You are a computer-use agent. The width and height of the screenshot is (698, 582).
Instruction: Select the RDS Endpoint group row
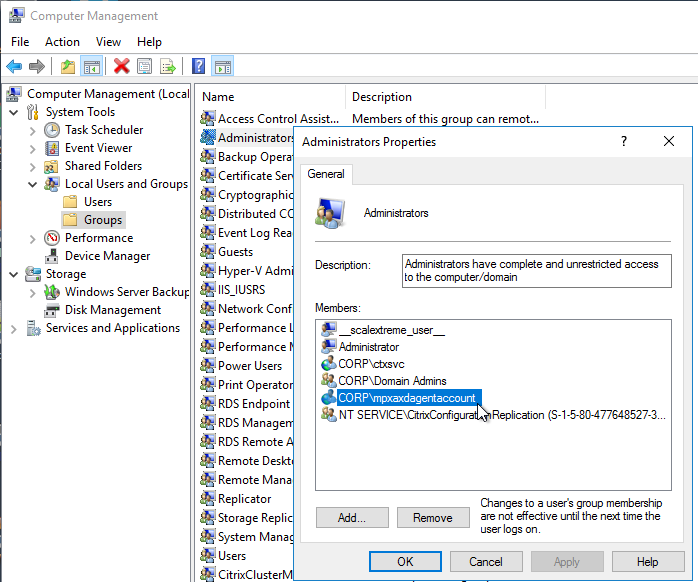[x=247, y=403]
